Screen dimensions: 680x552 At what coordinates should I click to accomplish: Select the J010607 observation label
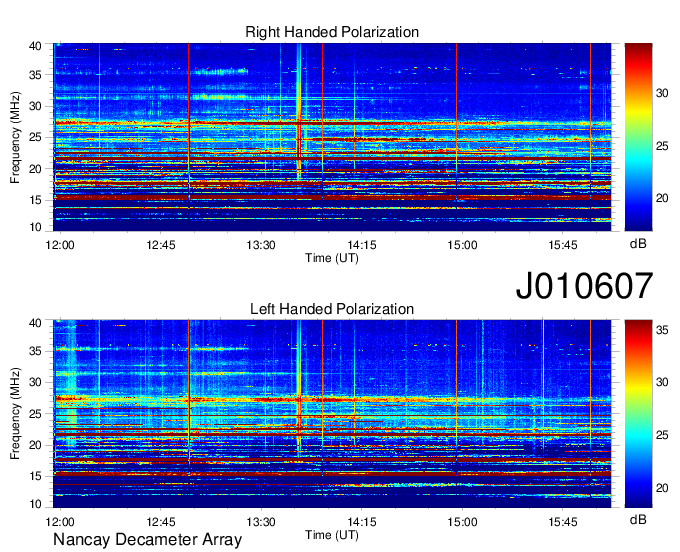click(584, 286)
